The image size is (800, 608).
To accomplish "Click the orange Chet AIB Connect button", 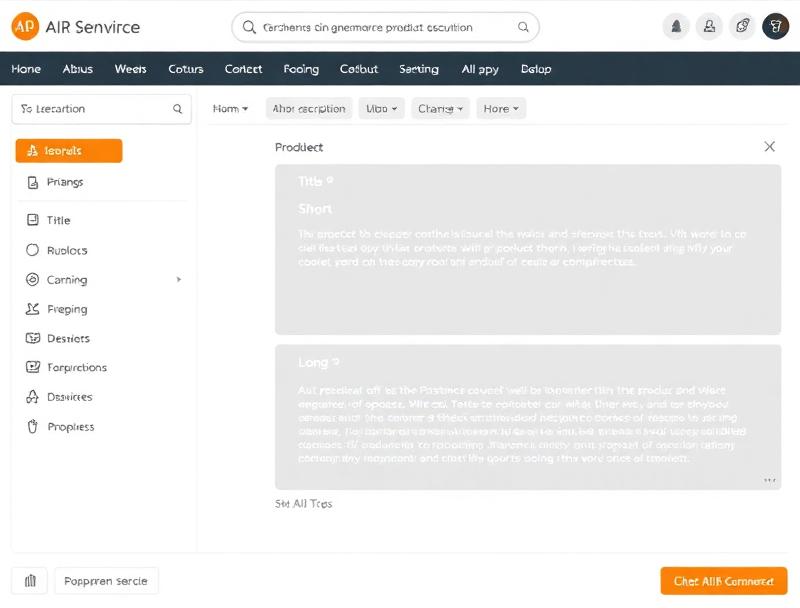I will [x=723, y=581].
